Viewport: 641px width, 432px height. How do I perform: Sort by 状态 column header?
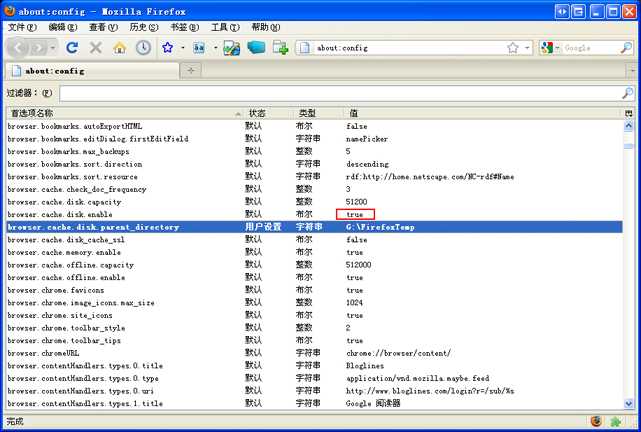[269, 113]
